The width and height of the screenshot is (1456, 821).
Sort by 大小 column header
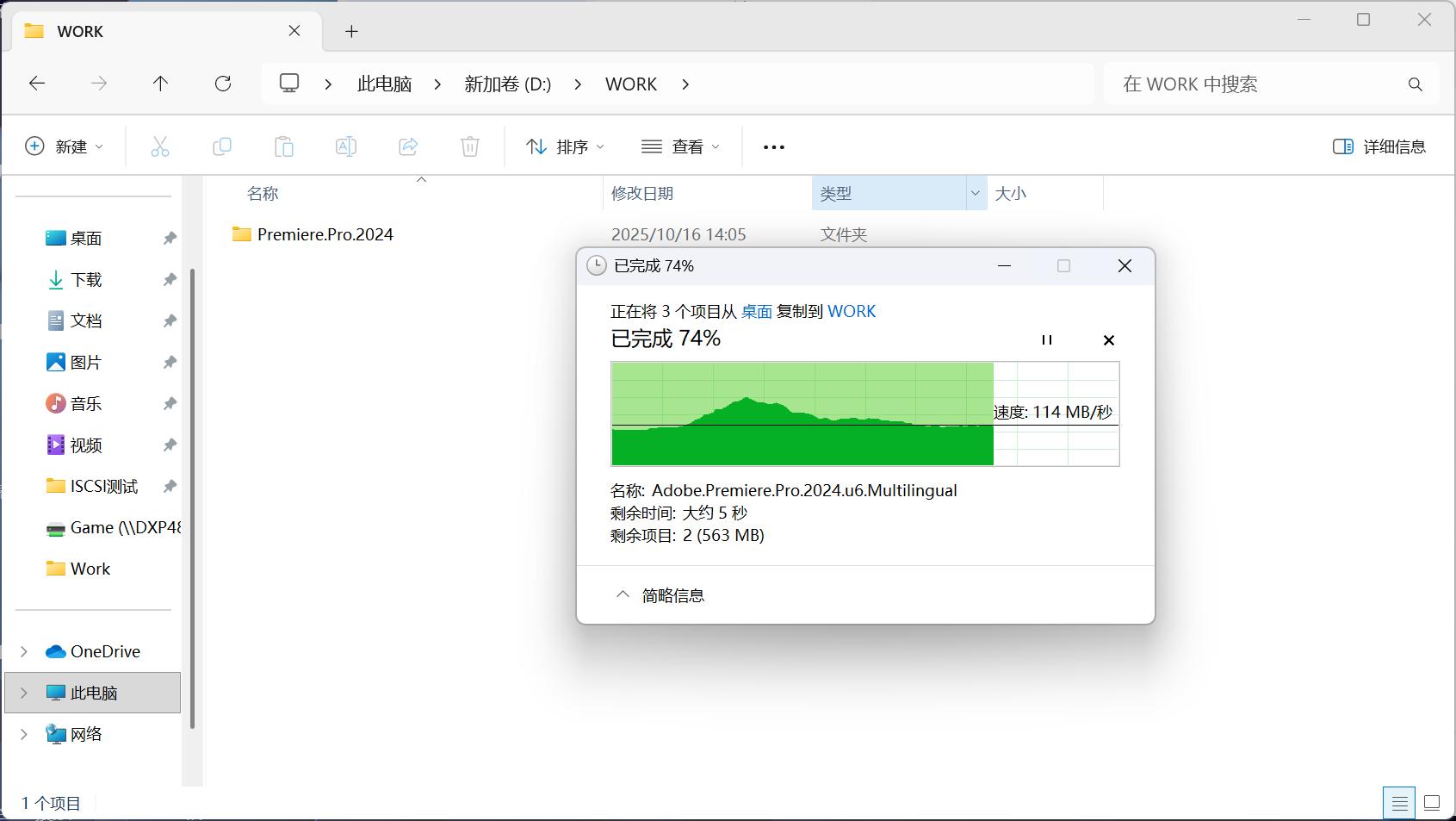point(1011,194)
